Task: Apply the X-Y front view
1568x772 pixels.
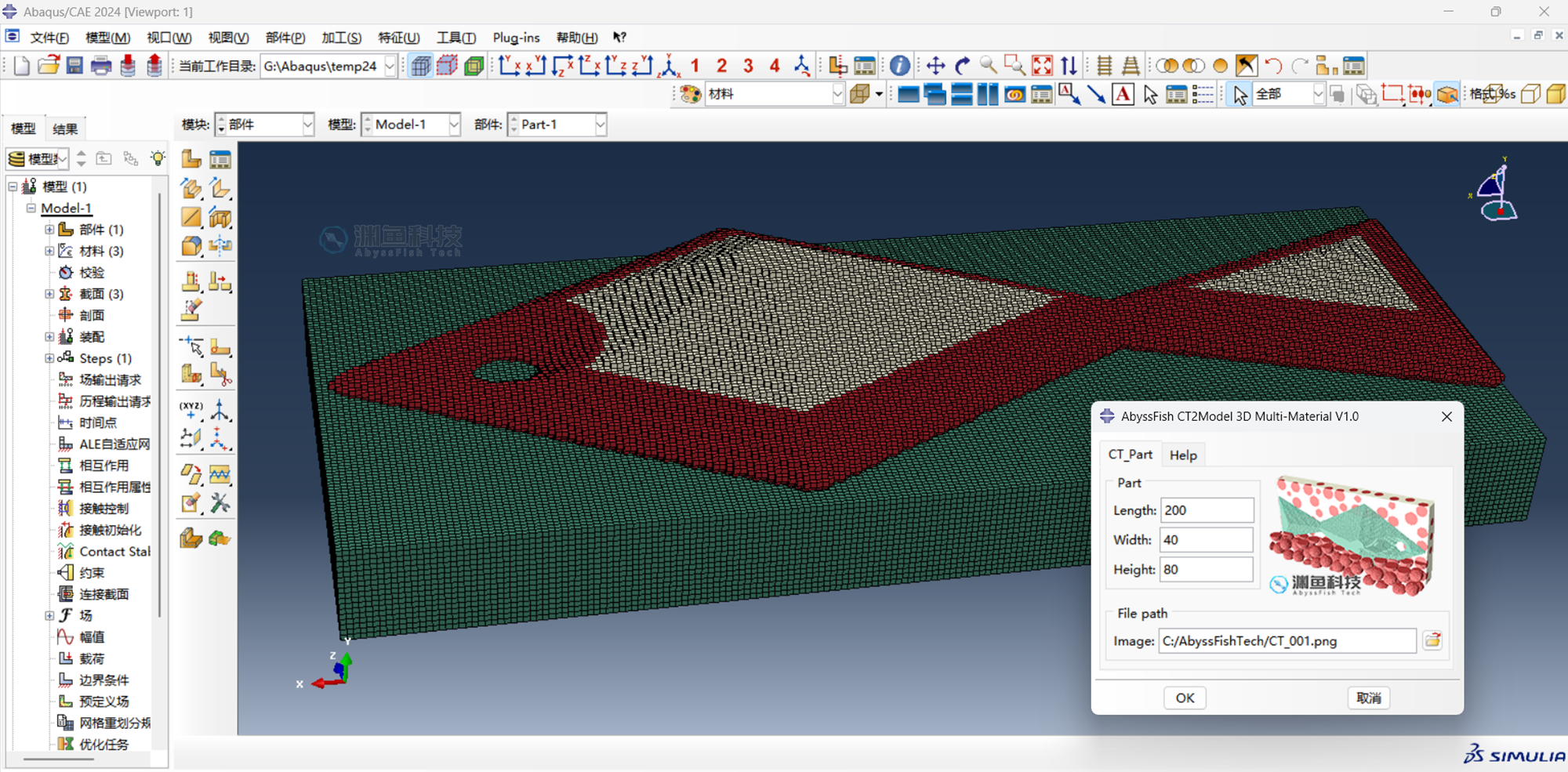Action: (x=509, y=66)
